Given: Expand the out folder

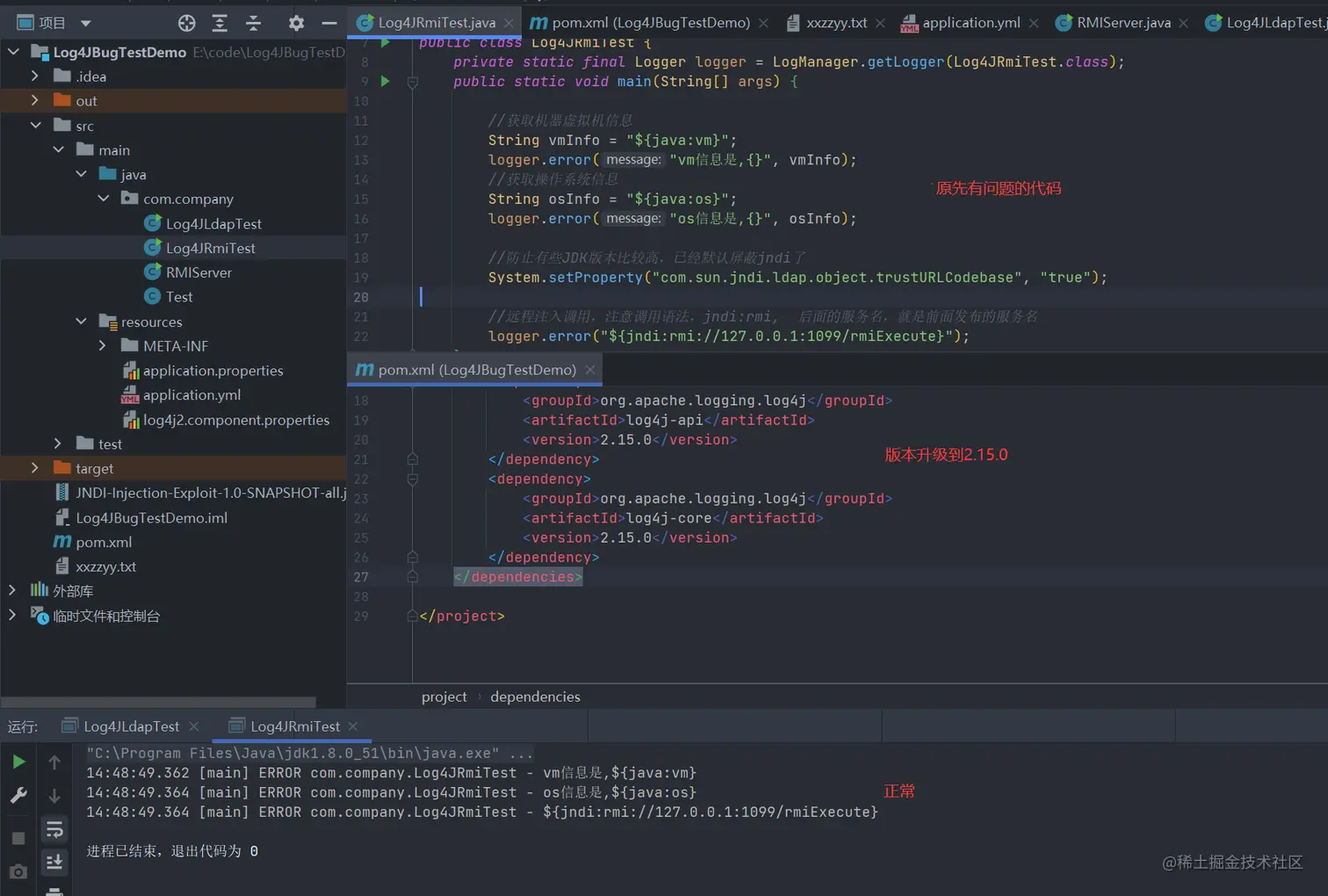Looking at the screenshot, I should click(x=35, y=100).
